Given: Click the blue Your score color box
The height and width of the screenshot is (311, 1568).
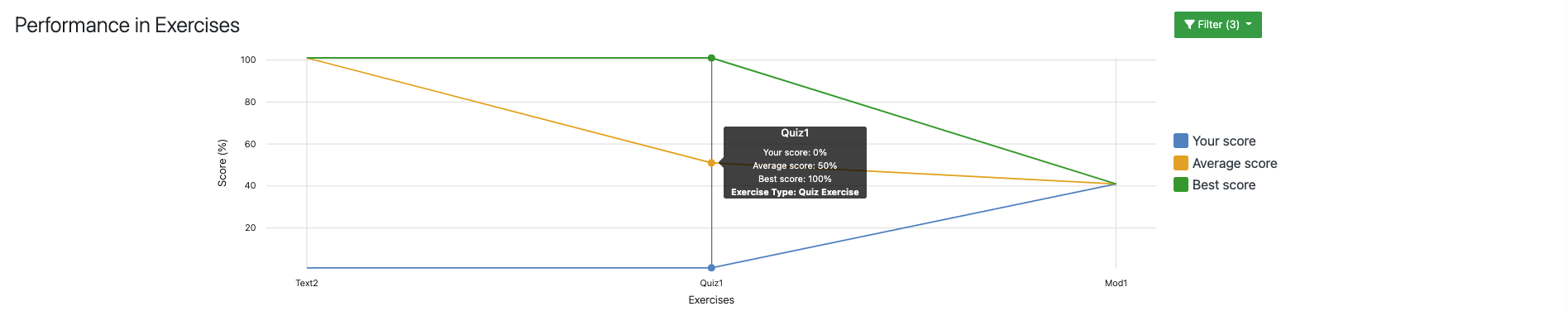Looking at the screenshot, I should (x=1181, y=141).
